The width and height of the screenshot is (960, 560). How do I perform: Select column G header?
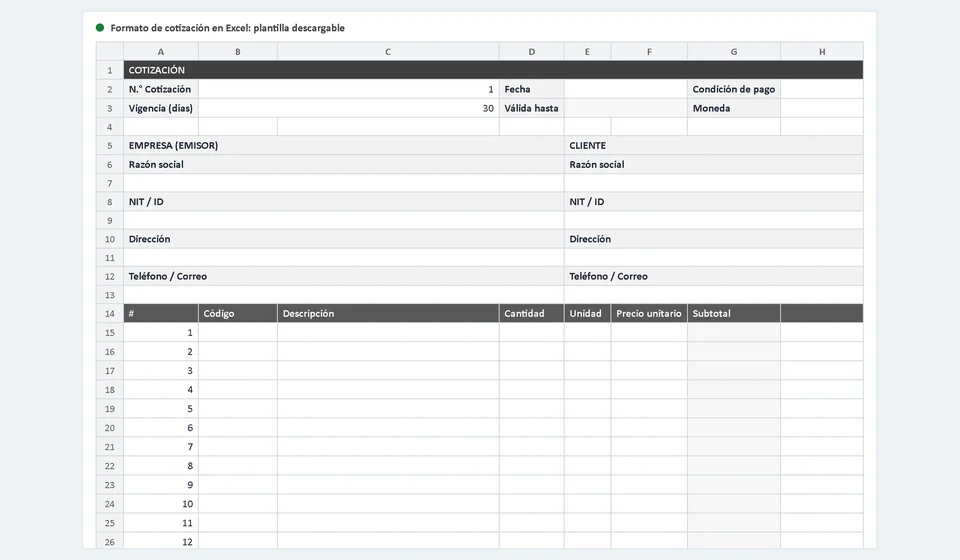click(733, 52)
